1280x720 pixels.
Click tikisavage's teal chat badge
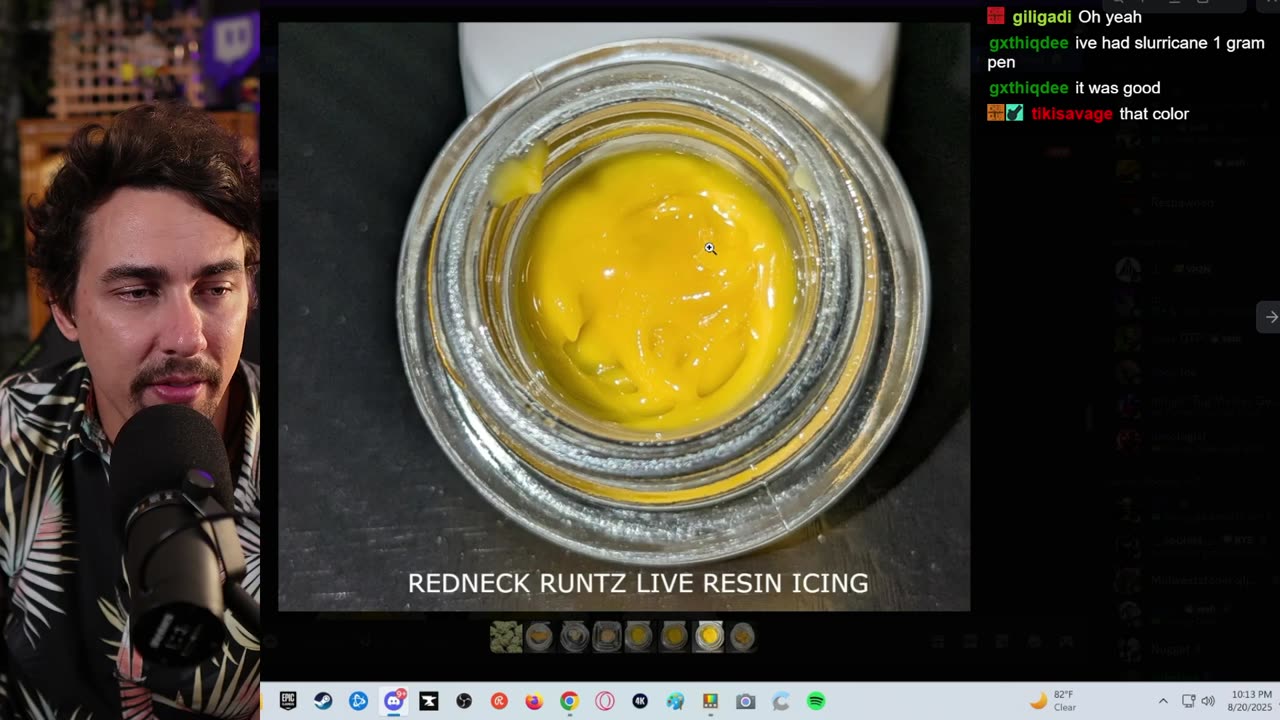(x=1015, y=113)
